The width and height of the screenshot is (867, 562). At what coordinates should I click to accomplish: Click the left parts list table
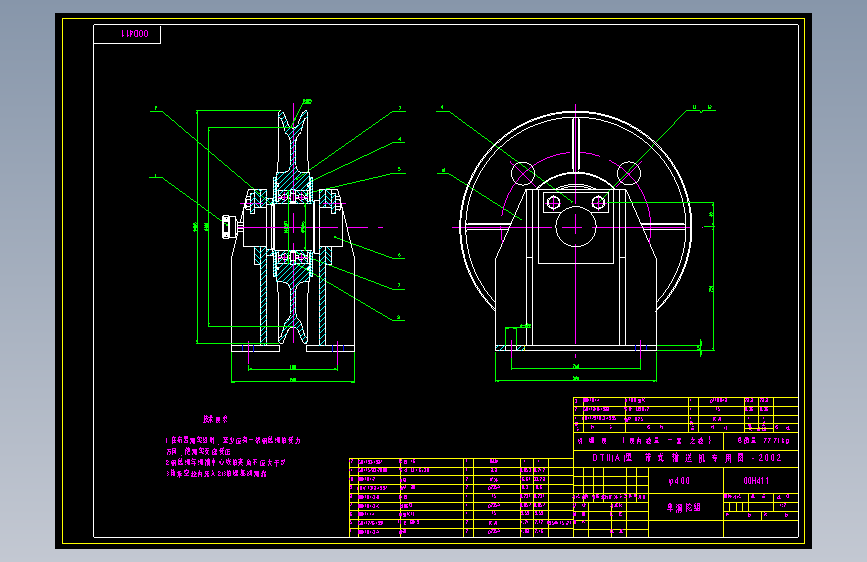[461, 498]
